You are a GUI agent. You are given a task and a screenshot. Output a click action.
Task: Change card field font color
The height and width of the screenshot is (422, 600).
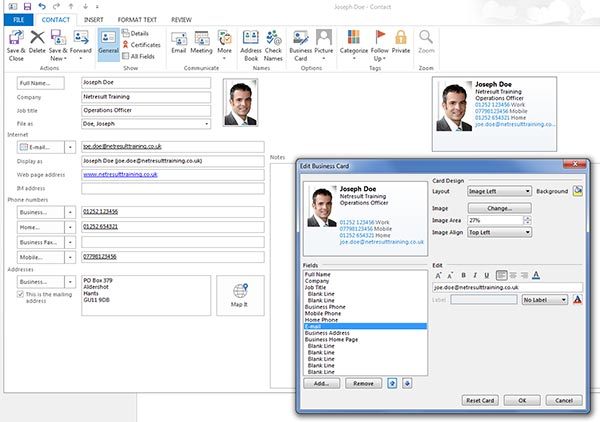(536, 275)
